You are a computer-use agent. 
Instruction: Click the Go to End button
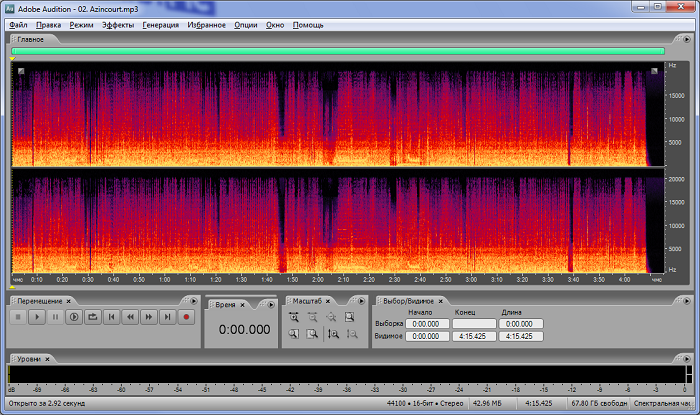pyautogui.click(x=167, y=316)
